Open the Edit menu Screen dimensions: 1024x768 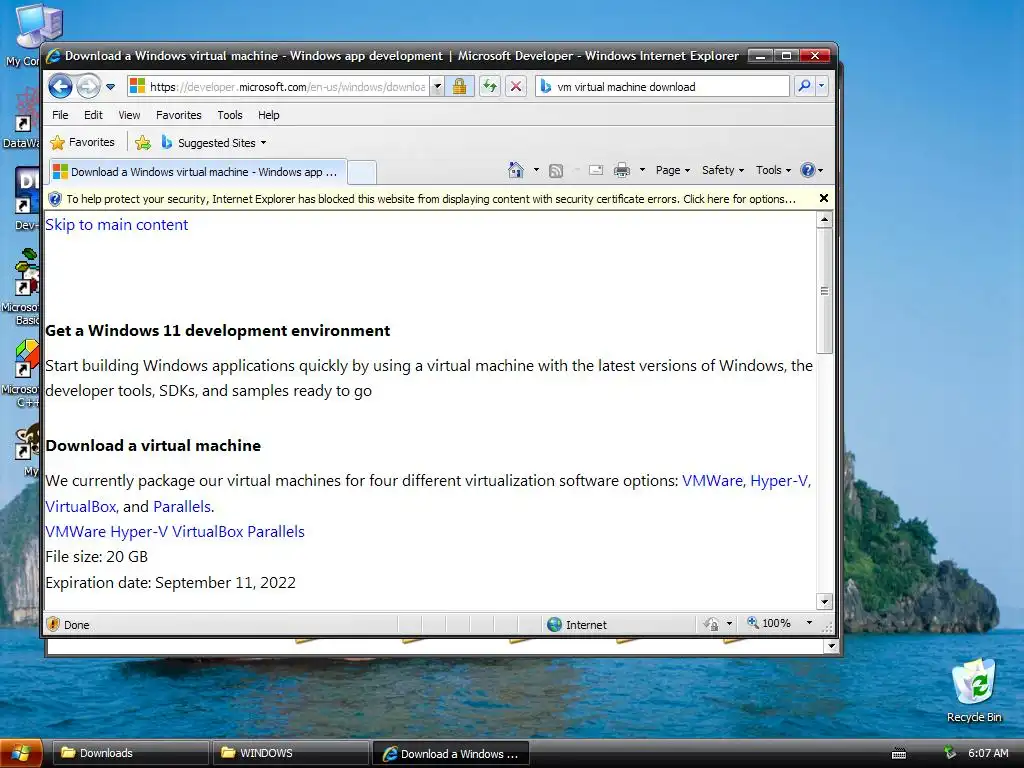tap(93, 115)
